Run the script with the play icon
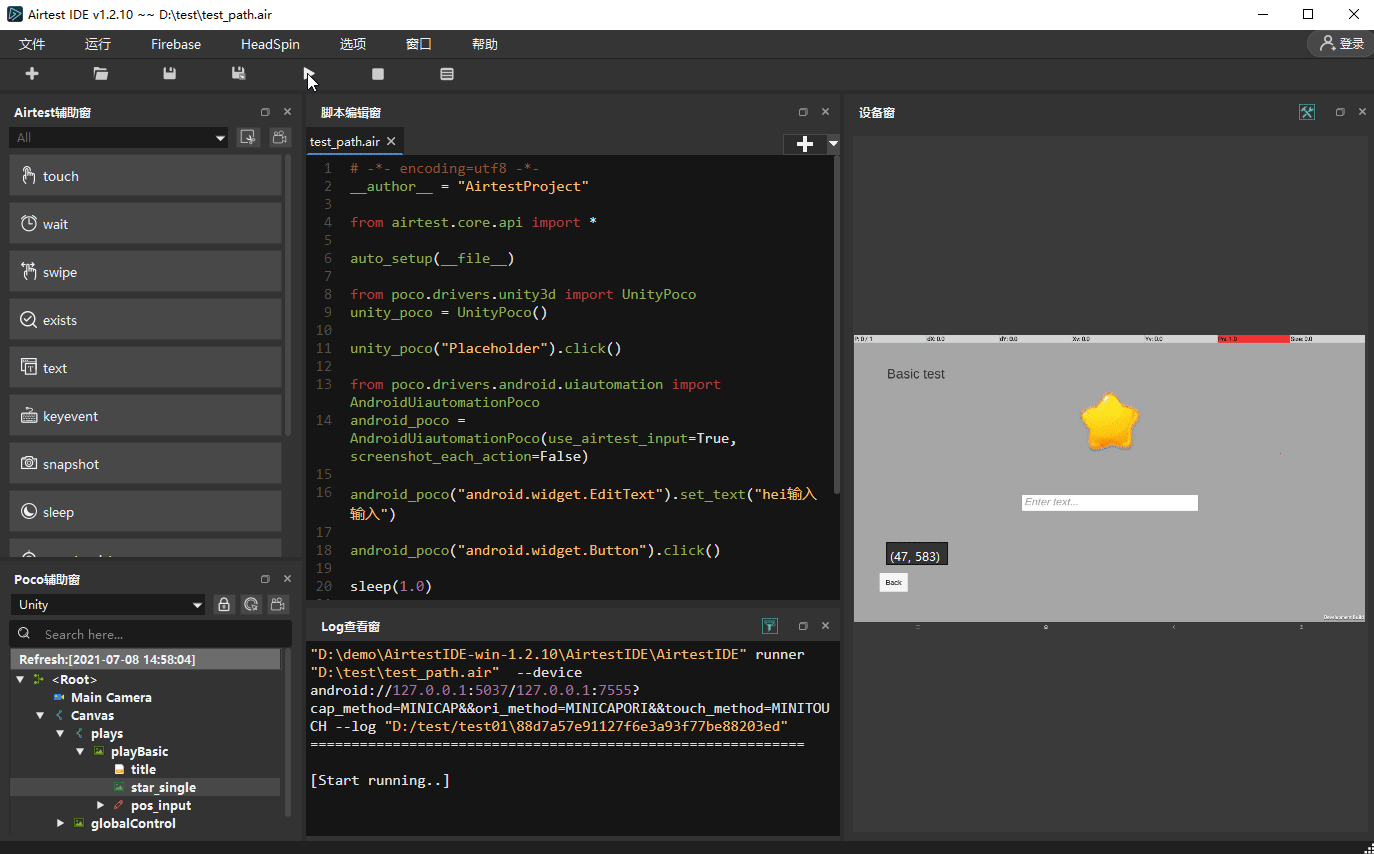1374x854 pixels. [x=308, y=73]
